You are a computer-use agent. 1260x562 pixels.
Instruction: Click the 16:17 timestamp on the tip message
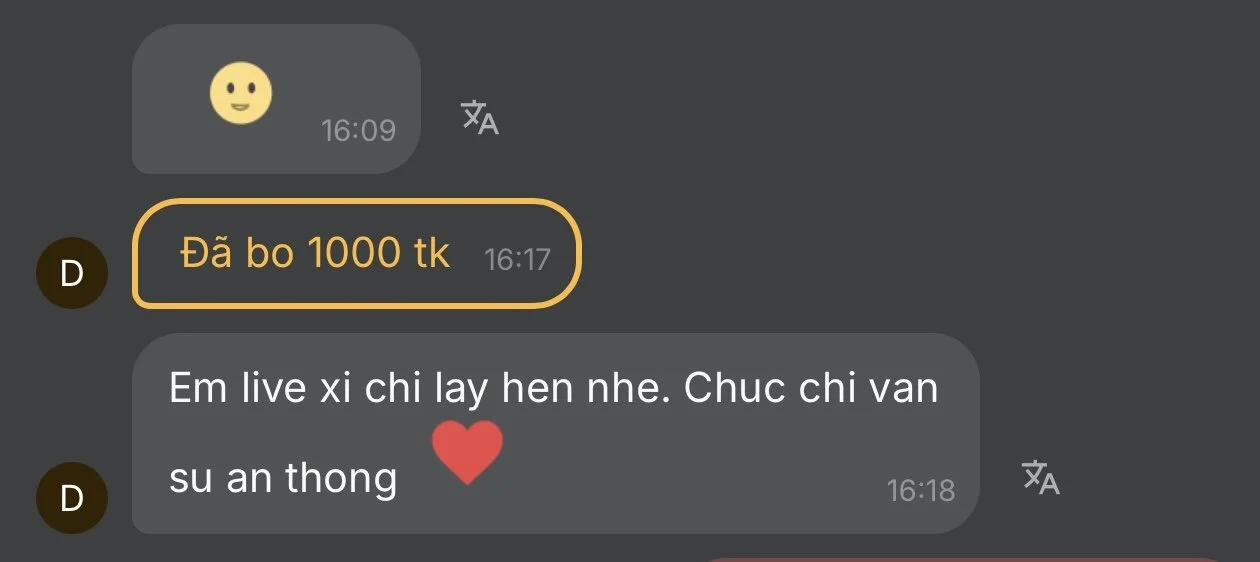pyautogui.click(x=517, y=259)
